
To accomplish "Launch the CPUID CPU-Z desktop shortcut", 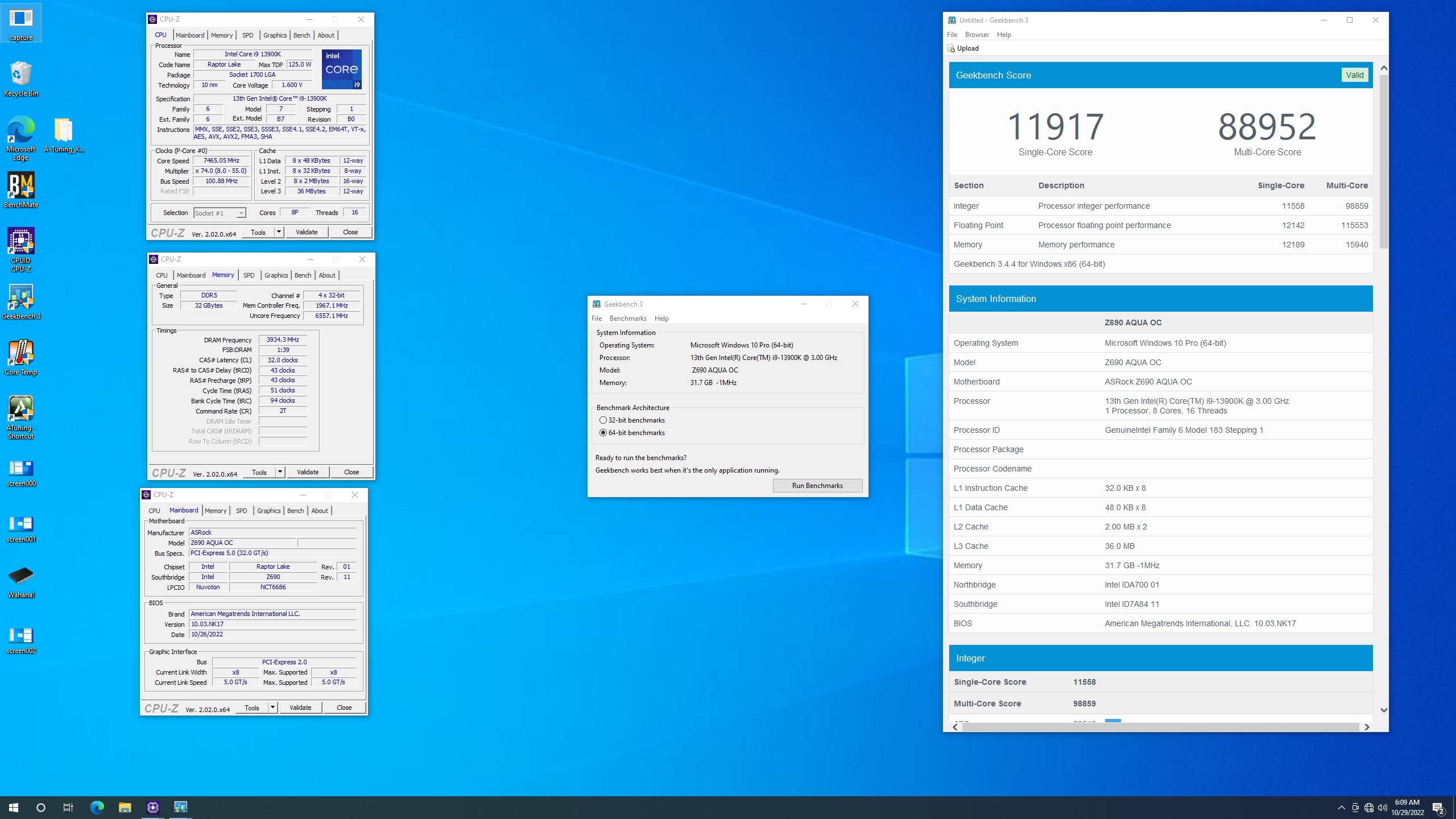I will [x=21, y=250].
